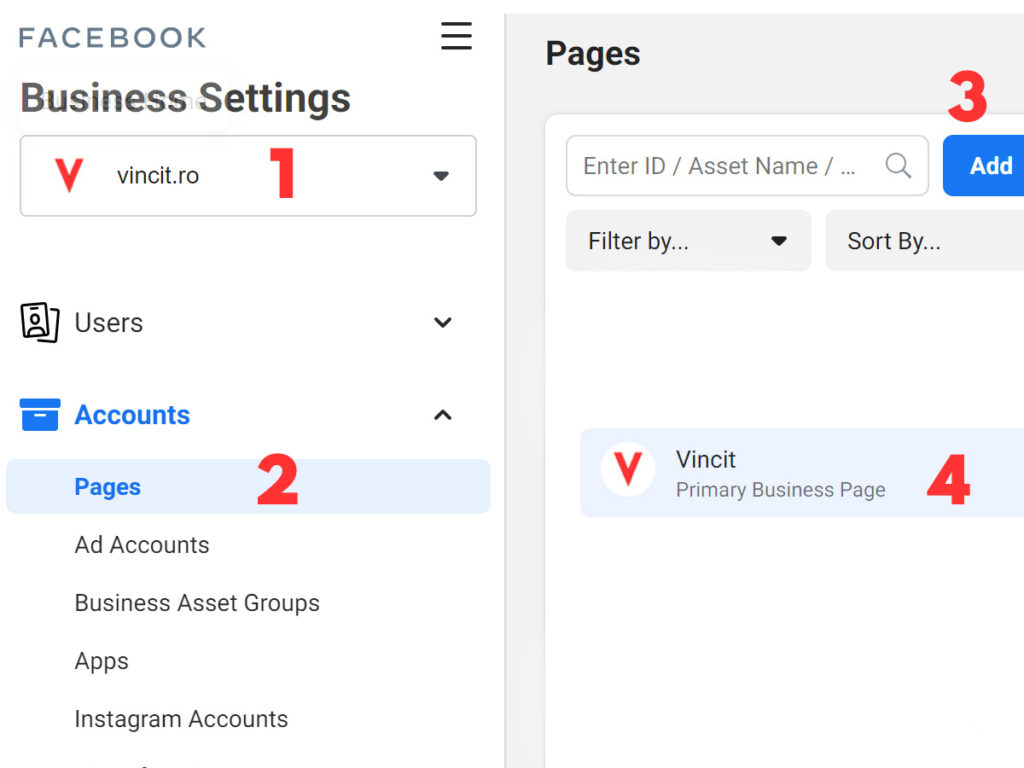The image size is (1024, 768).
Task: Open the Filter by dropdown
Action: tap(688, 240)
